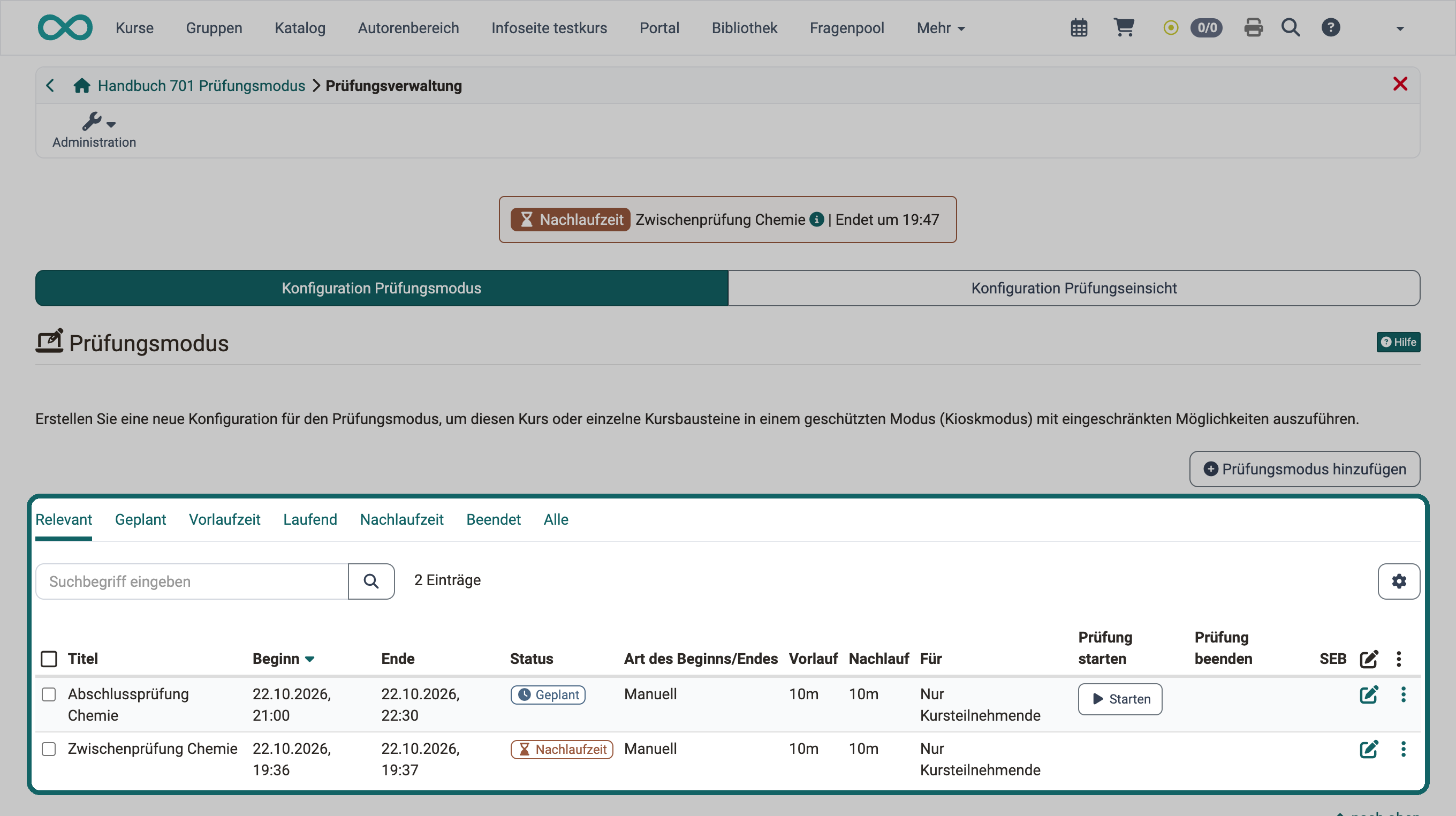Switch to Alle filter tab

pos(556,519)
